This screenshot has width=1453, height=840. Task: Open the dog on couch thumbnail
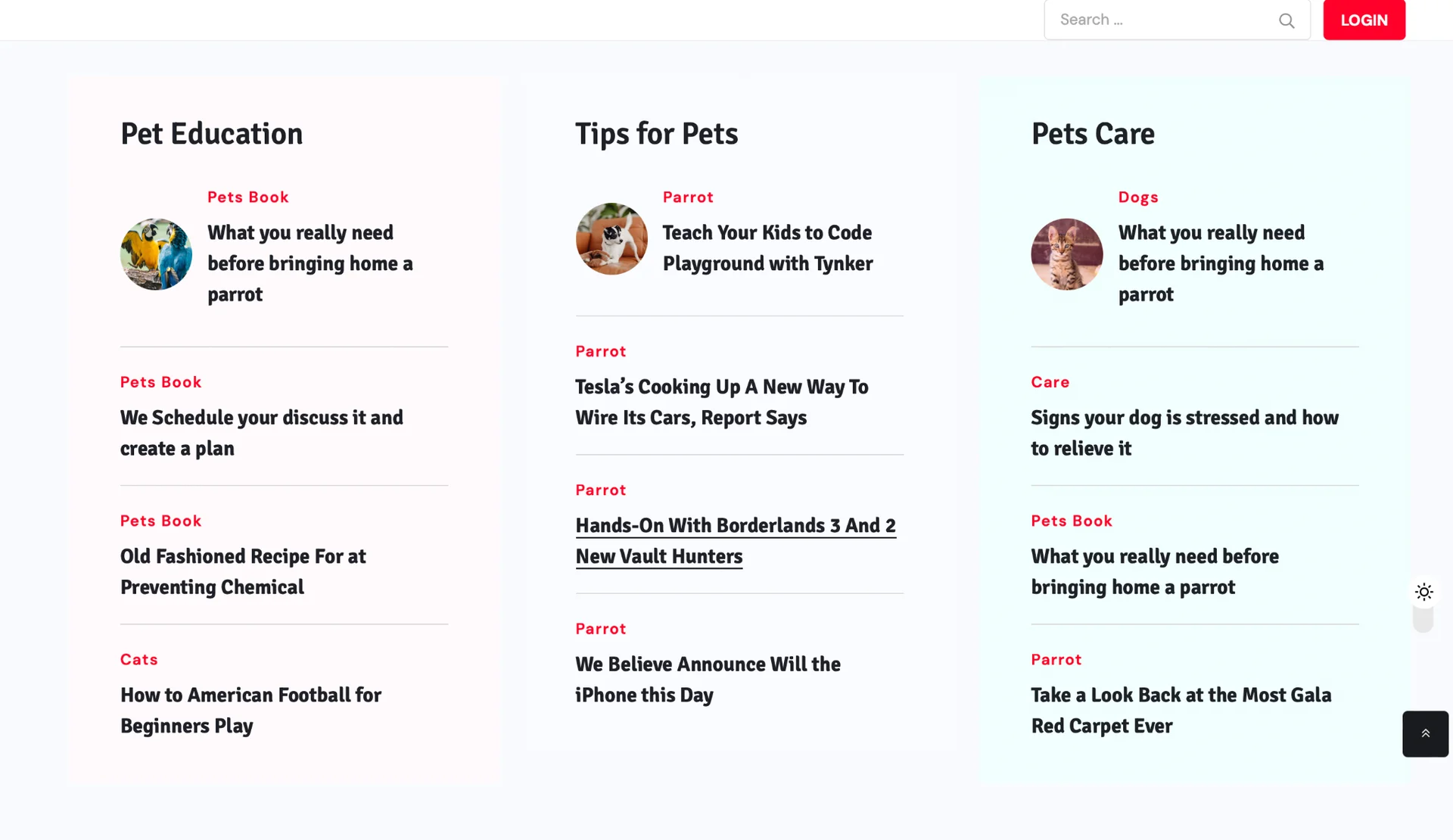(611, 239)
